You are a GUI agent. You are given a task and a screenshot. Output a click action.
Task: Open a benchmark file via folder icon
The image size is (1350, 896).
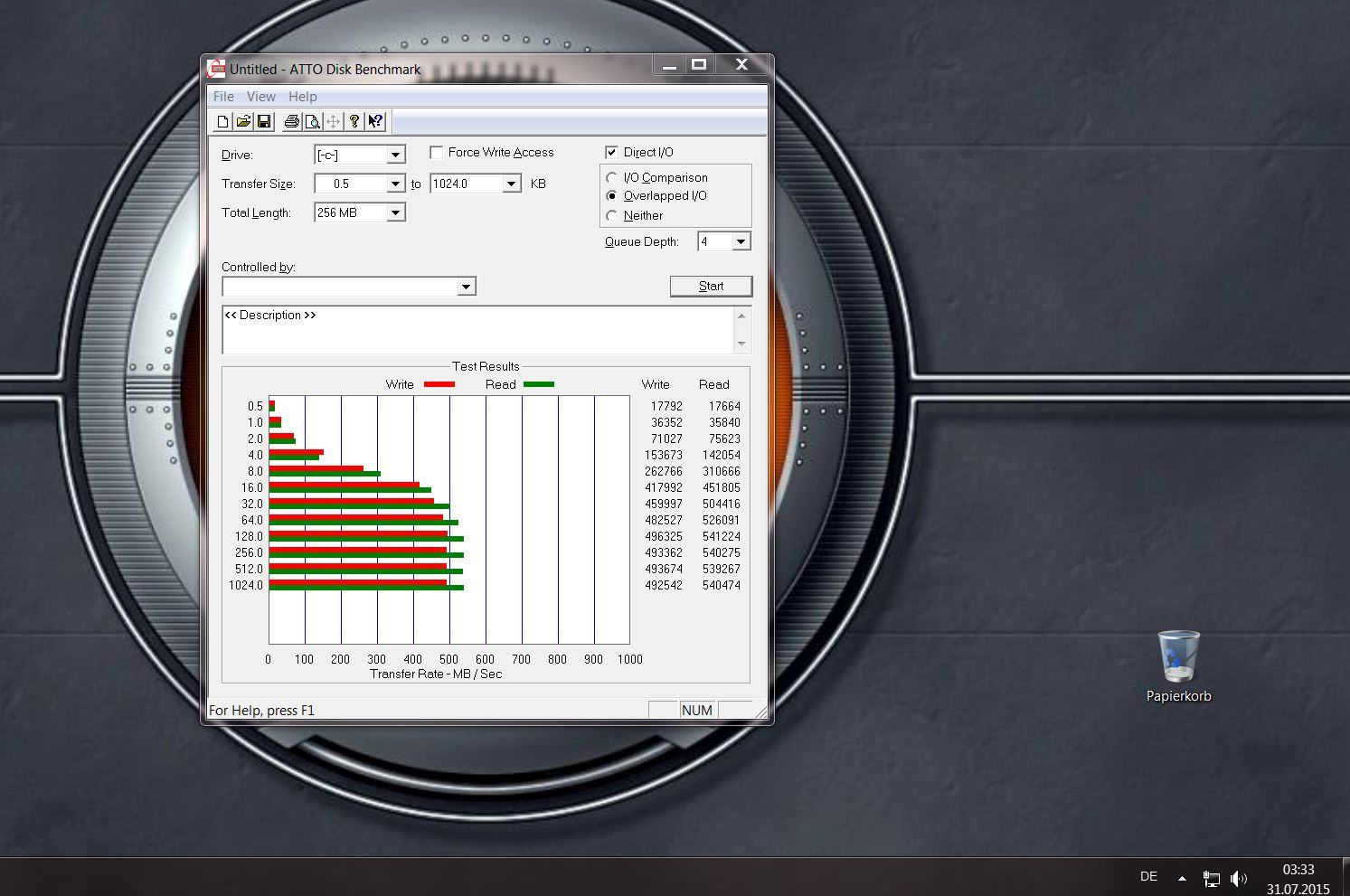tap(243, 121)
